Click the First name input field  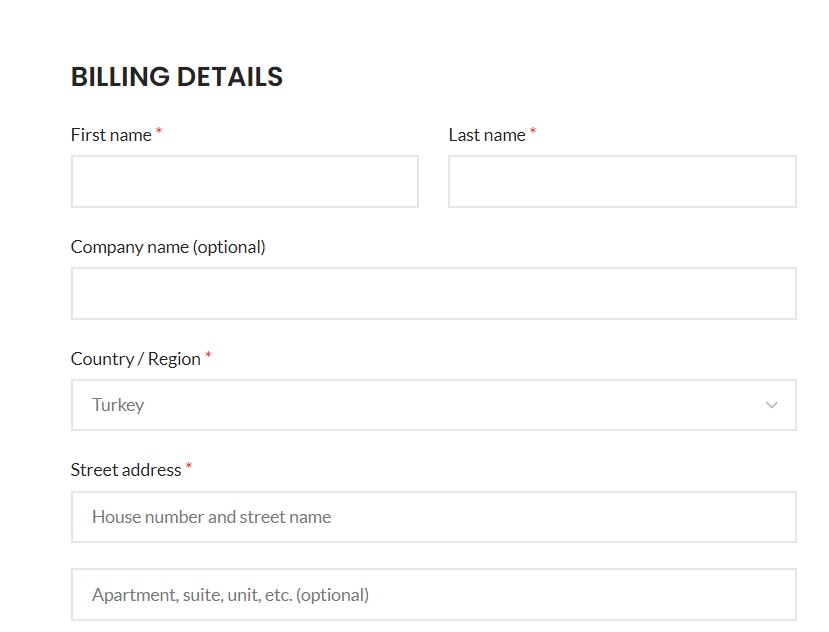point(245,181)
